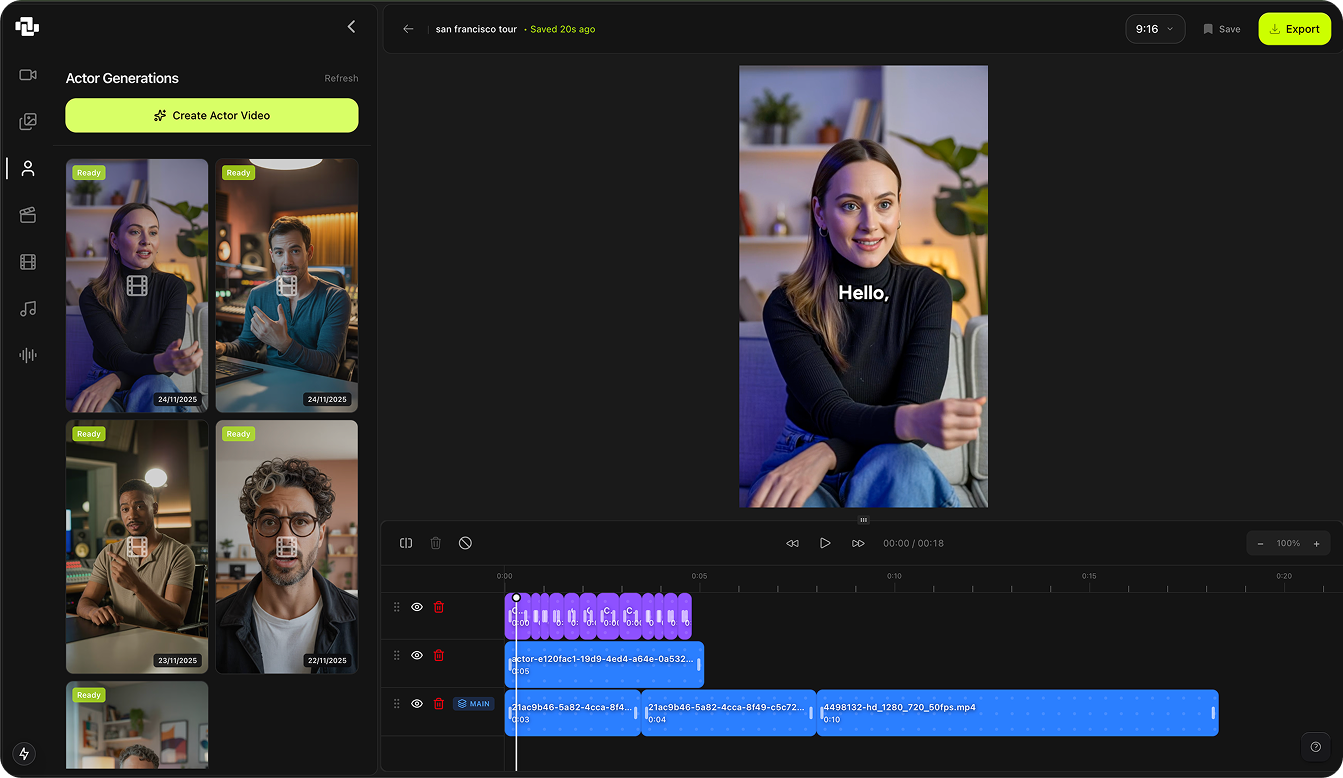Image resolution: width=1343 pixels, height=778 pixels.
Task: Open the audio waveform panel in sidebar
Action: [28, 355]
